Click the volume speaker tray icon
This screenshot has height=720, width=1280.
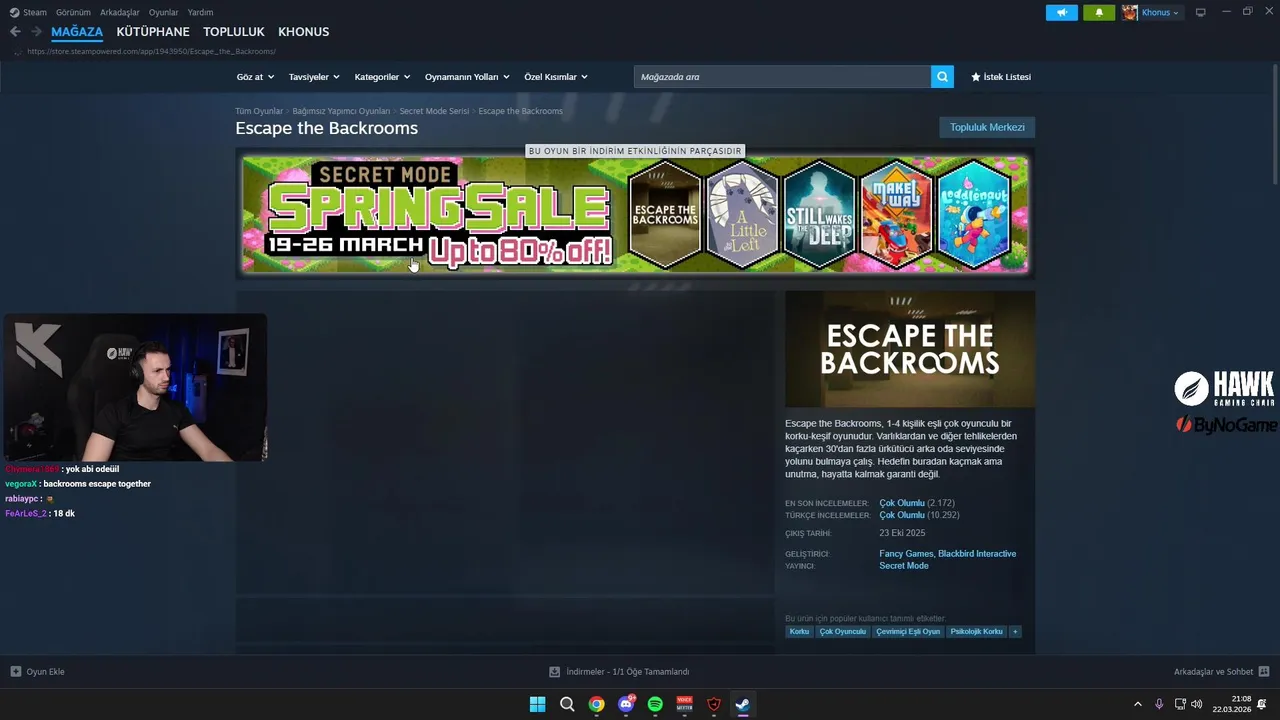click(x=1197, y=704)
